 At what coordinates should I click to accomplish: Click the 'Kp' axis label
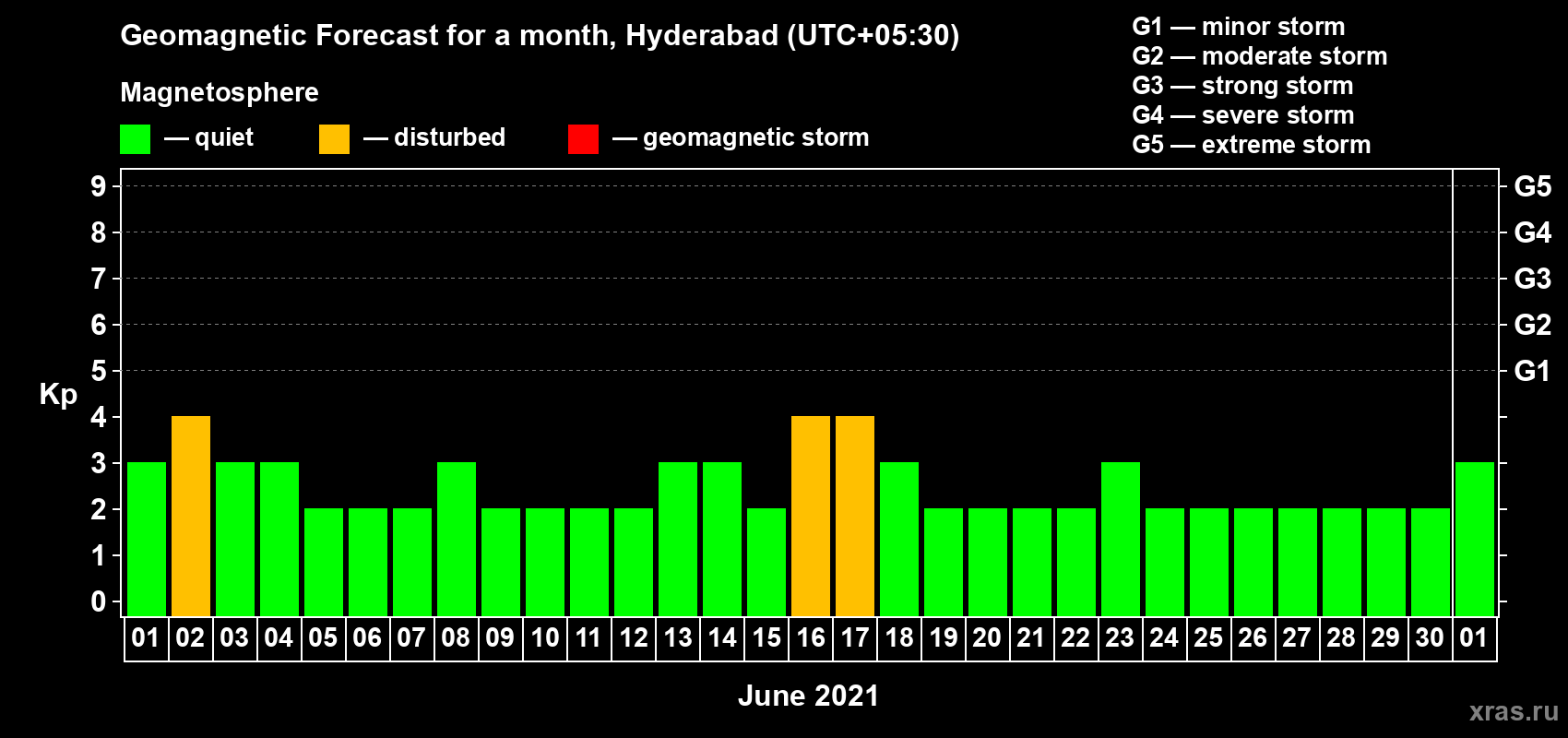58,395
